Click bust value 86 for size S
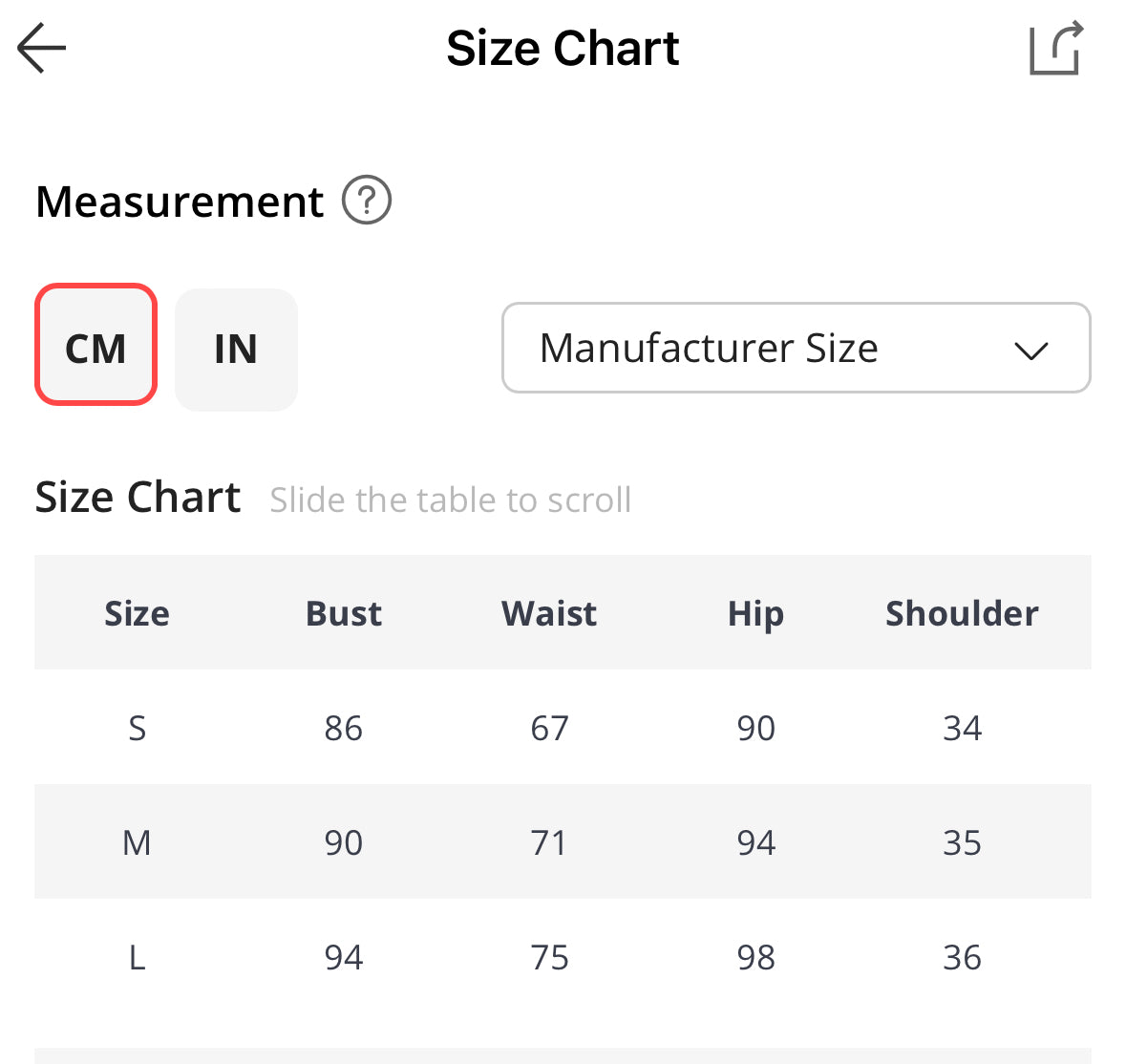This screenshot has height=1064, width=1126. point(343,728)
